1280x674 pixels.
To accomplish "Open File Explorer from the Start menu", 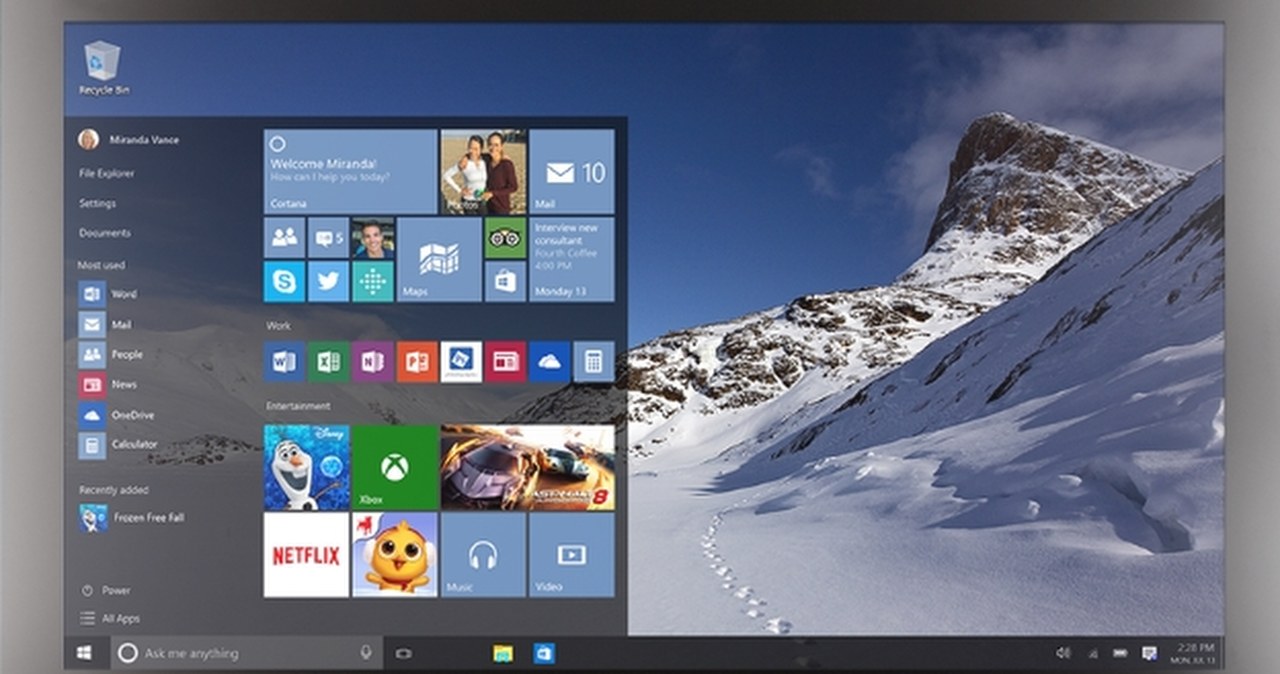I will click(x=109, y=172).
